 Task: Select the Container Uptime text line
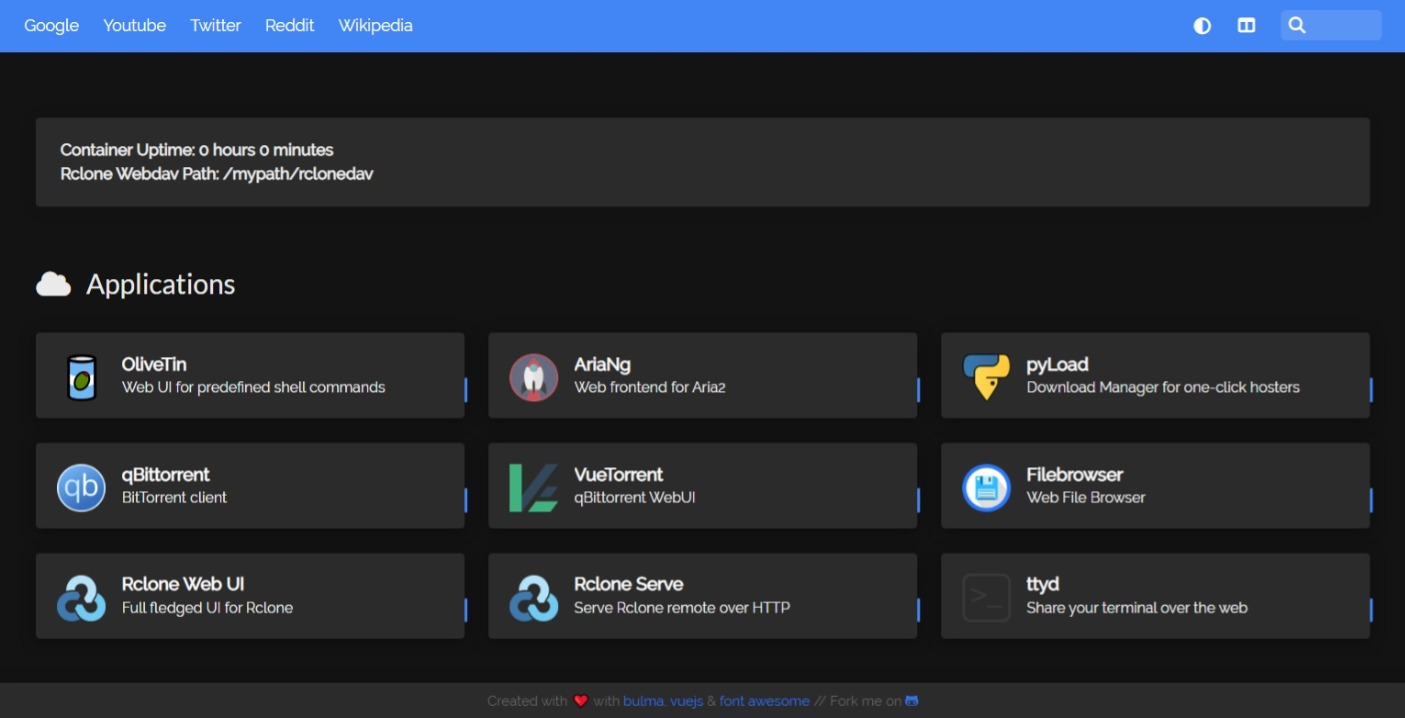(197, 150)
